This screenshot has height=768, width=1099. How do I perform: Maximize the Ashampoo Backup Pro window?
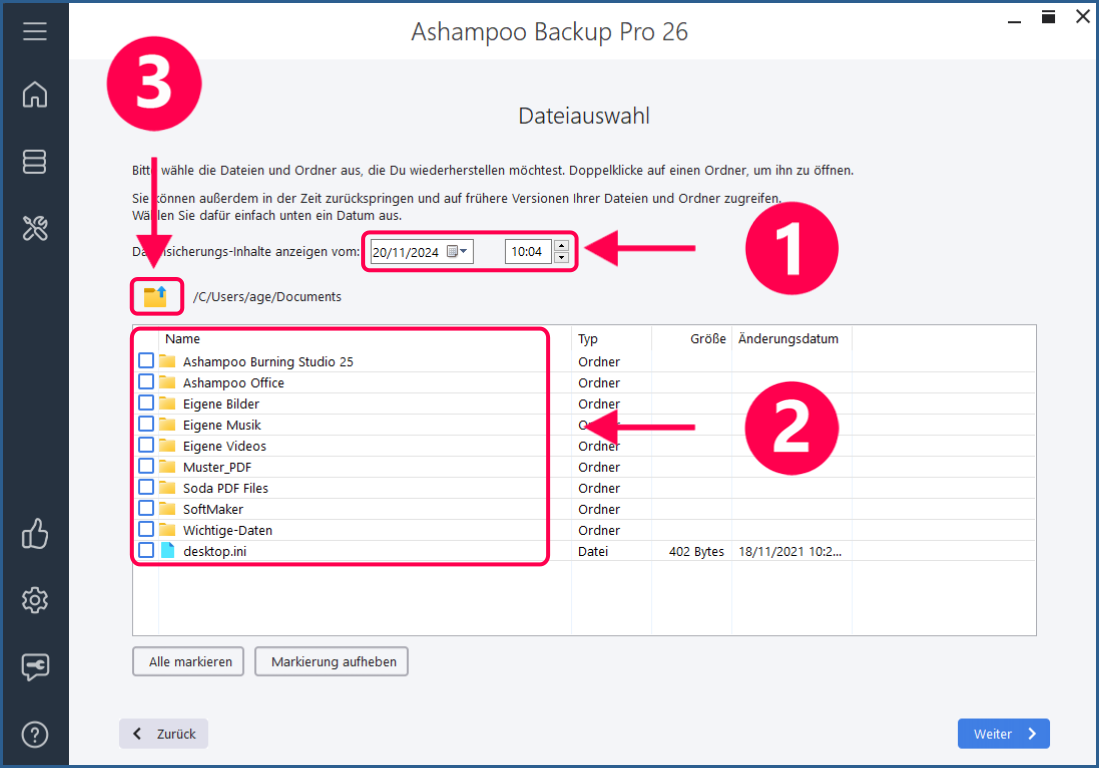(1049, 17)
